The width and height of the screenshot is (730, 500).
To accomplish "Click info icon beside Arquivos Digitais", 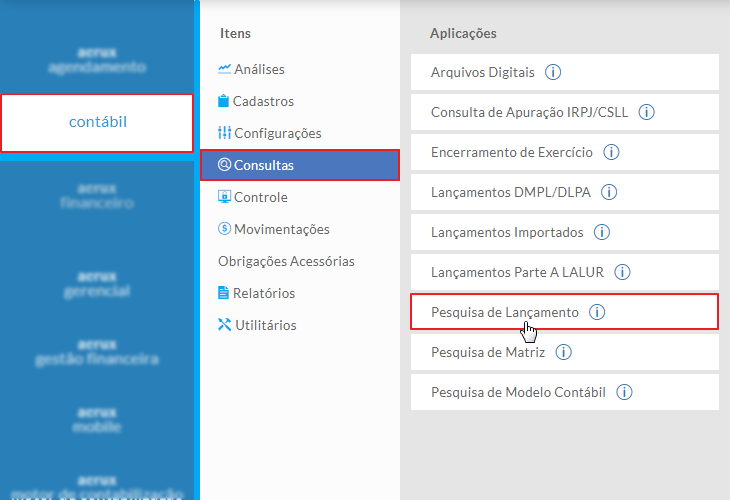I will click(x=553, y=72).
